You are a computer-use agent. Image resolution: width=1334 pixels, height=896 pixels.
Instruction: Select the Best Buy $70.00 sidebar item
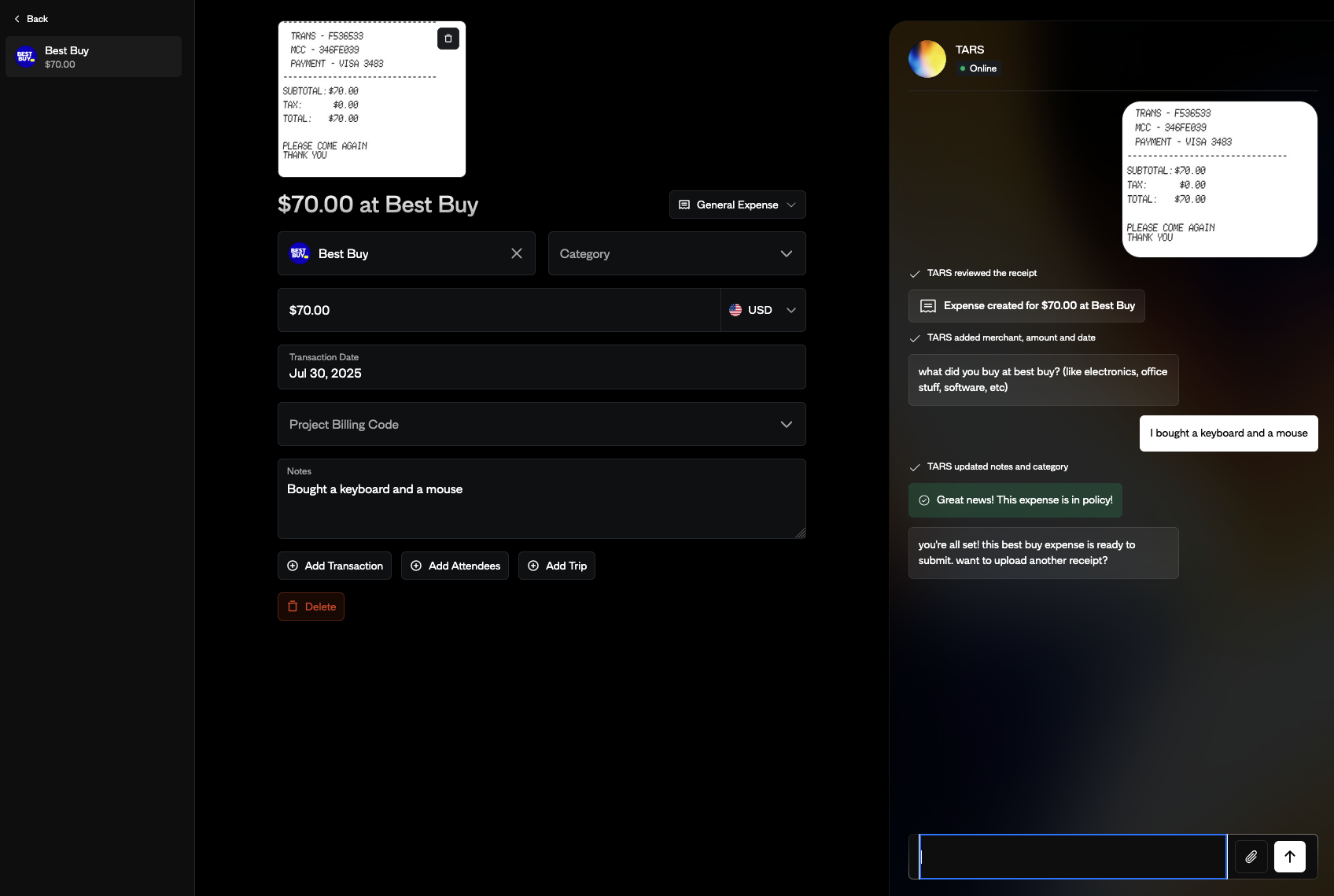pyautogui.click(x=93, y=57)
